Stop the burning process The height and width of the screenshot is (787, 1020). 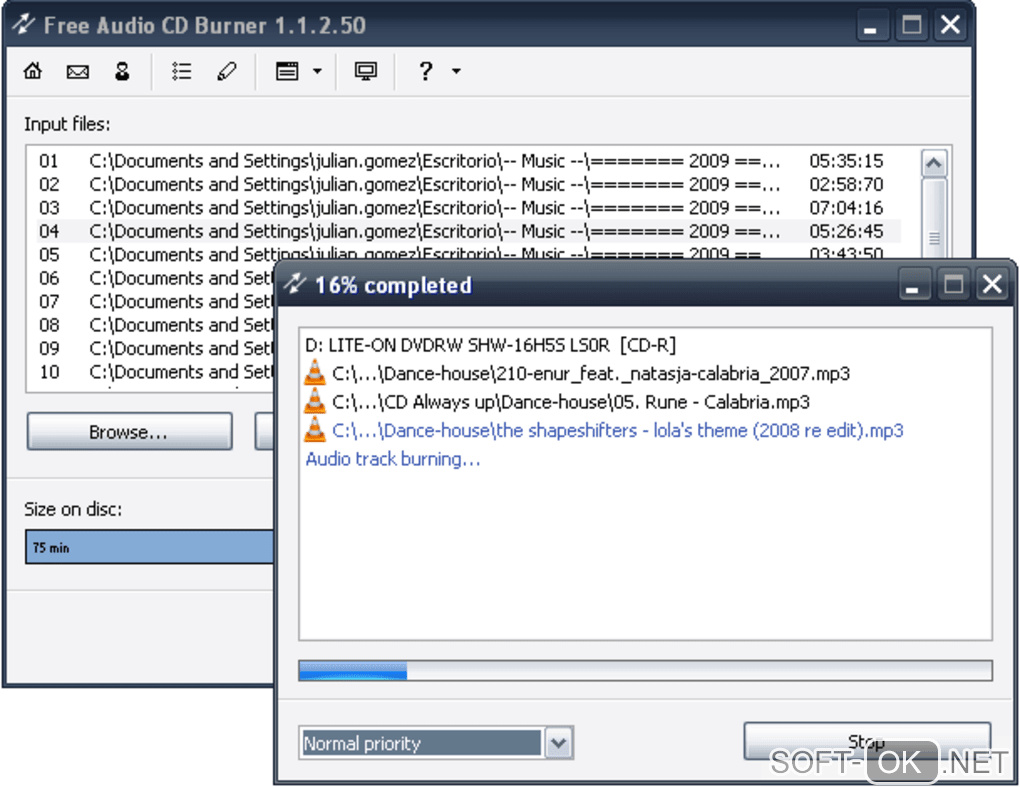[x=866, y=741]
